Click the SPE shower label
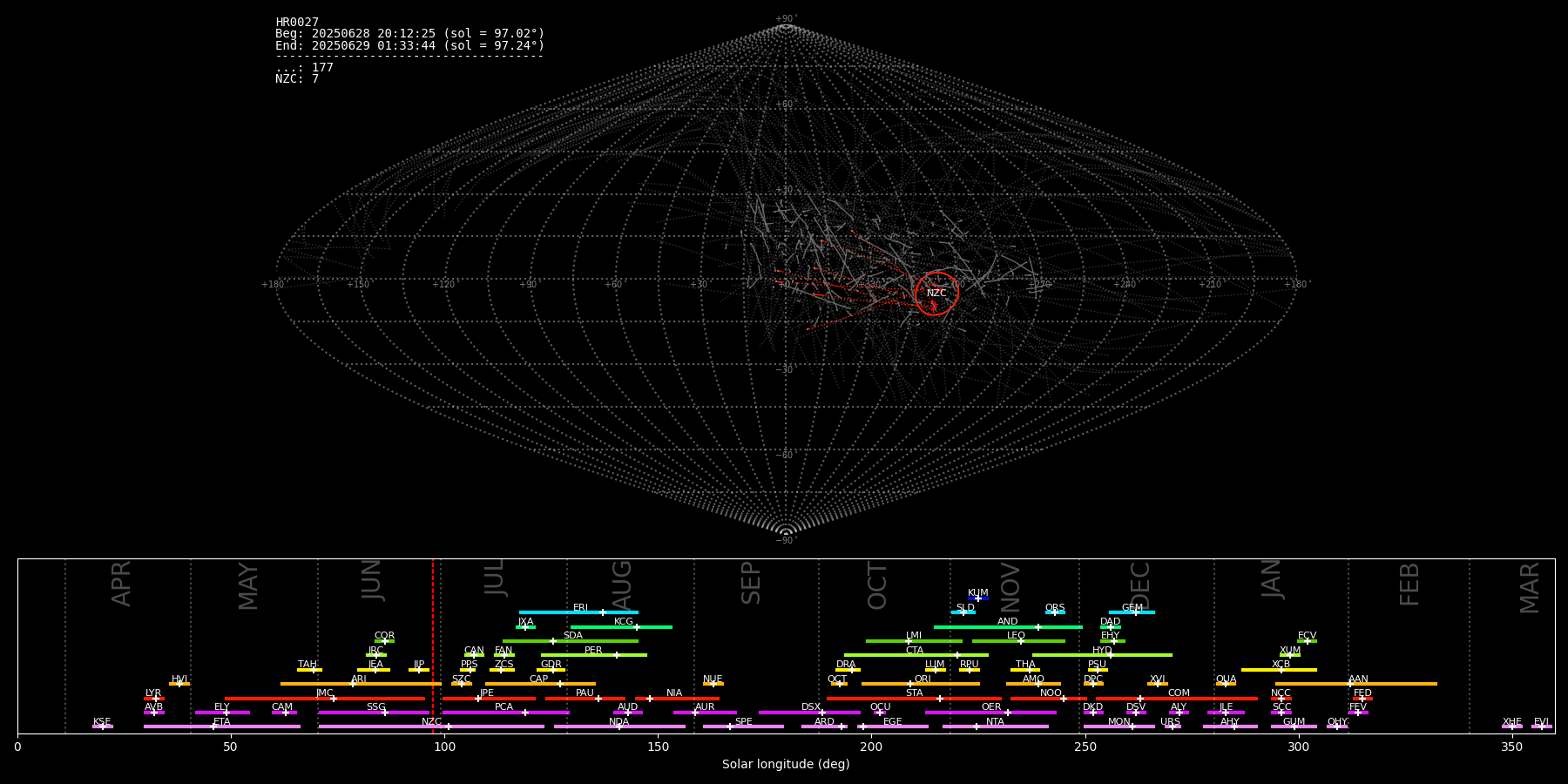1568x784 pixels. pyautogui.click(x=744, y=722)
